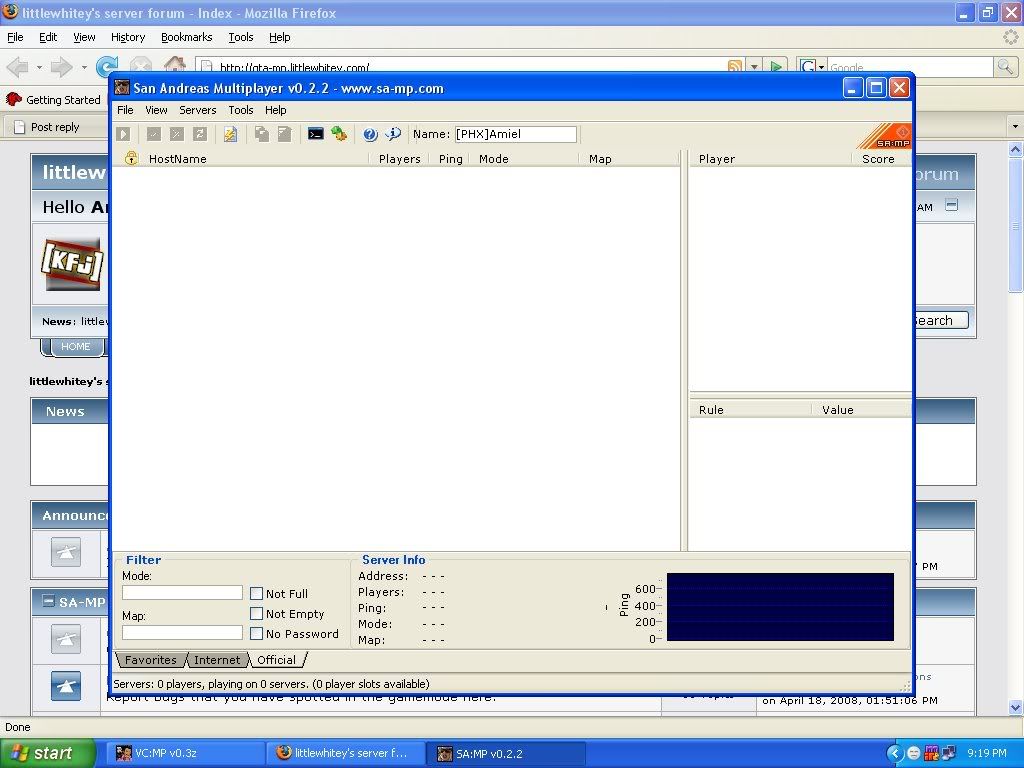Open the remote console icon
The width and height of the screenshot is (1024, 768).
coord(315,134)
